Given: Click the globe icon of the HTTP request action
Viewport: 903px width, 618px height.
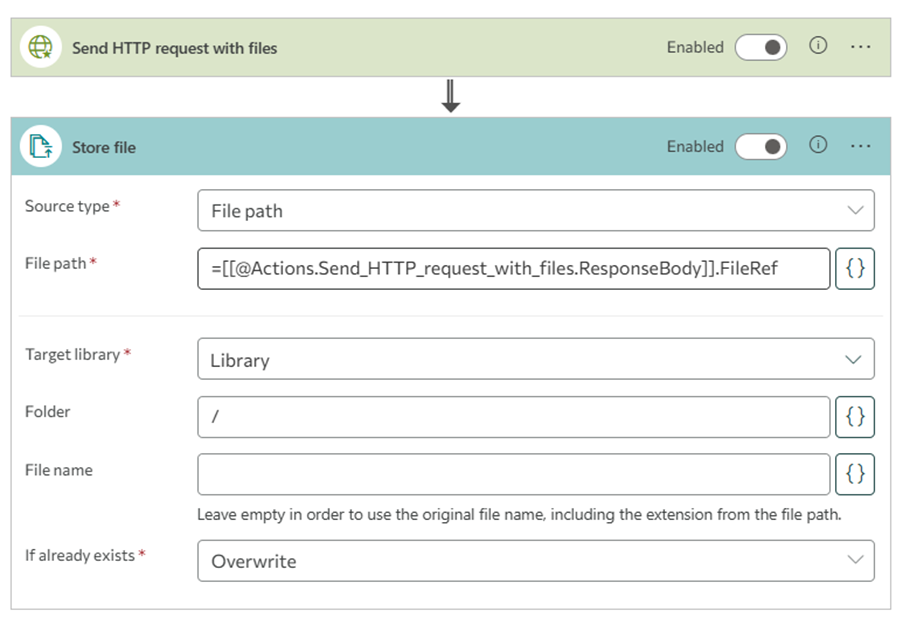Looking at the screenshot, I should click(40, 47).
